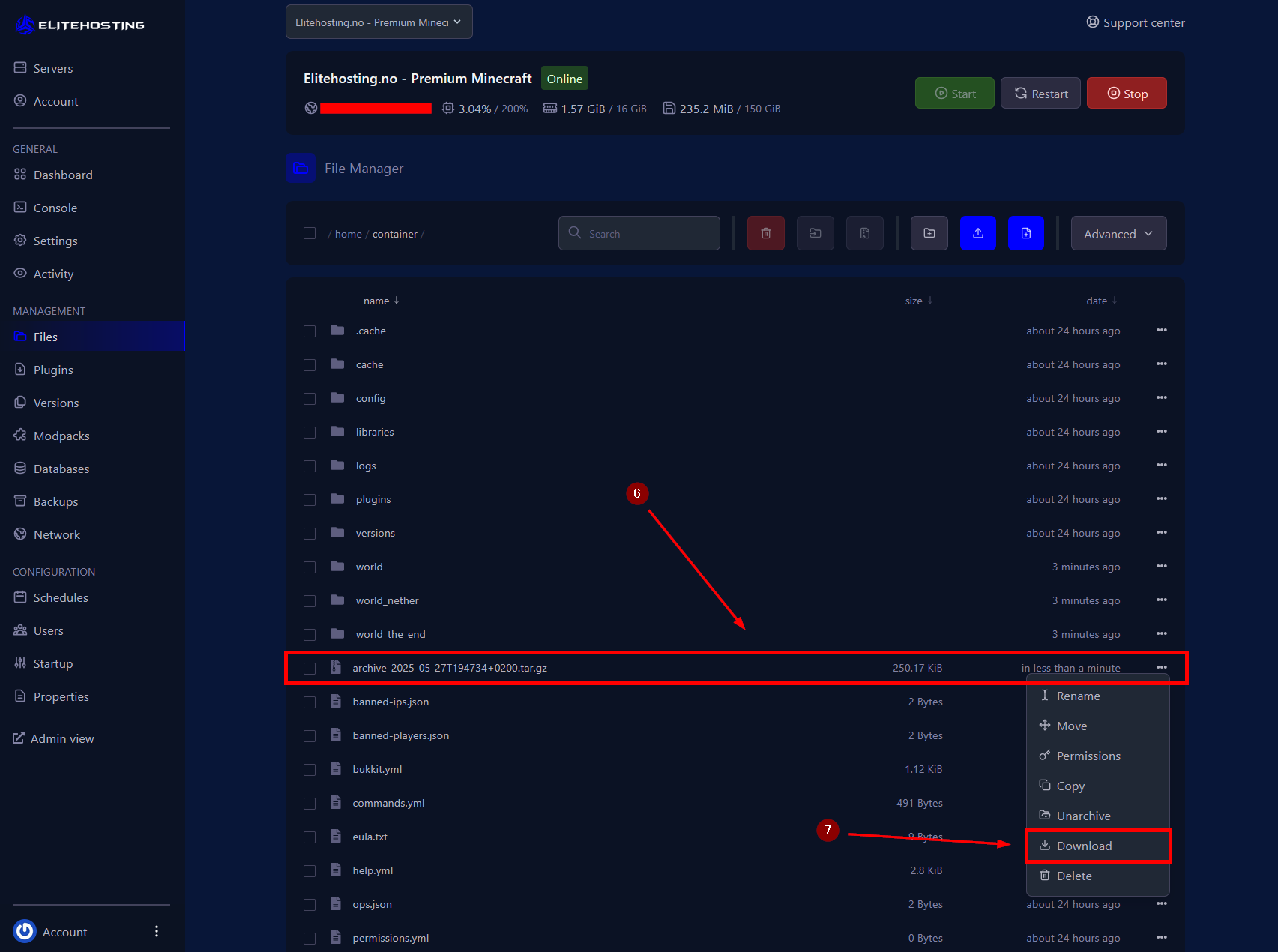Choose Copy in the context menu
The image size is (1278, 952).
(1097, 786)
